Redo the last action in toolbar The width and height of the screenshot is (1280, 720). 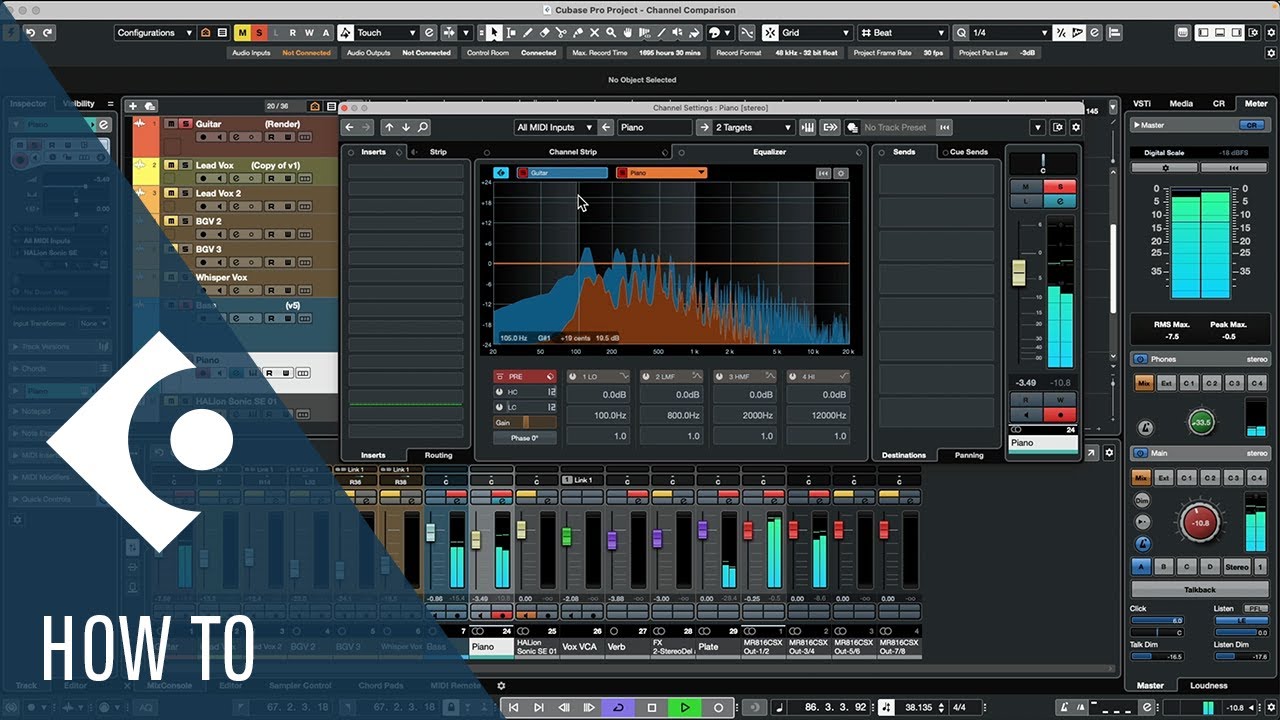(x=49, y=33)
